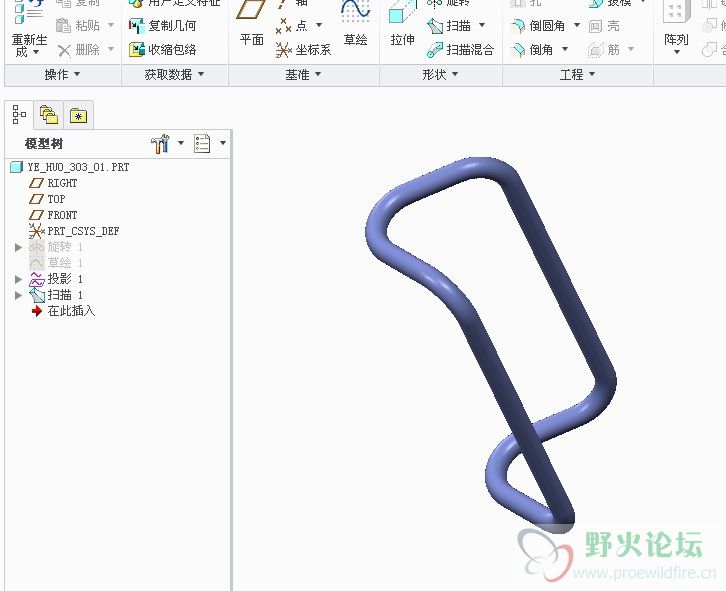Open the Model Tree settings dropdown arrow
This screenshot has height=591, width=726.
[181, 143]
